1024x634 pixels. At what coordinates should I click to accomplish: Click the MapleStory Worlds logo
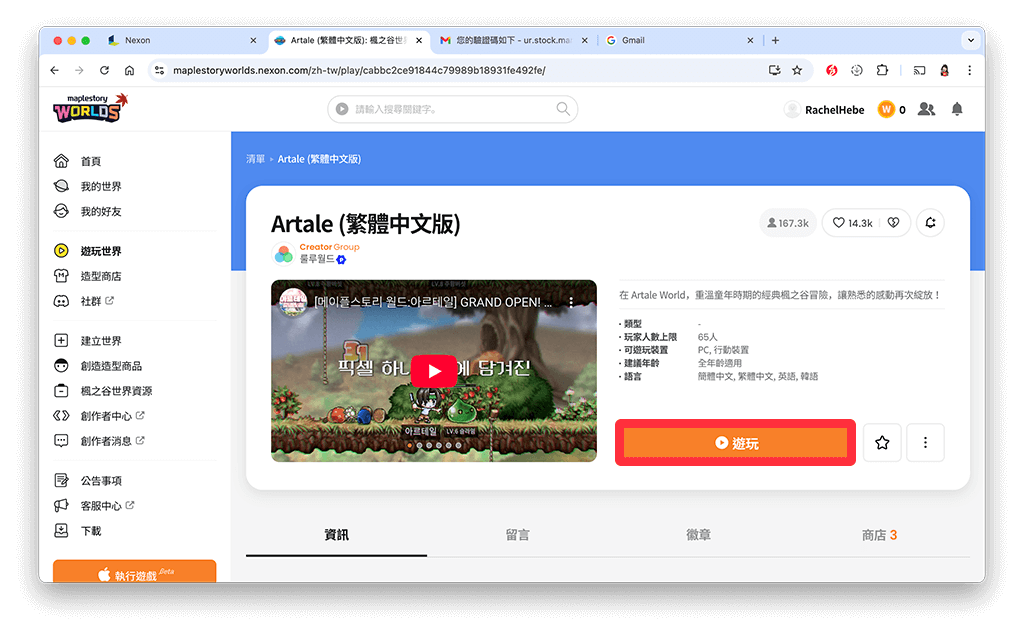tap(90, 108)
